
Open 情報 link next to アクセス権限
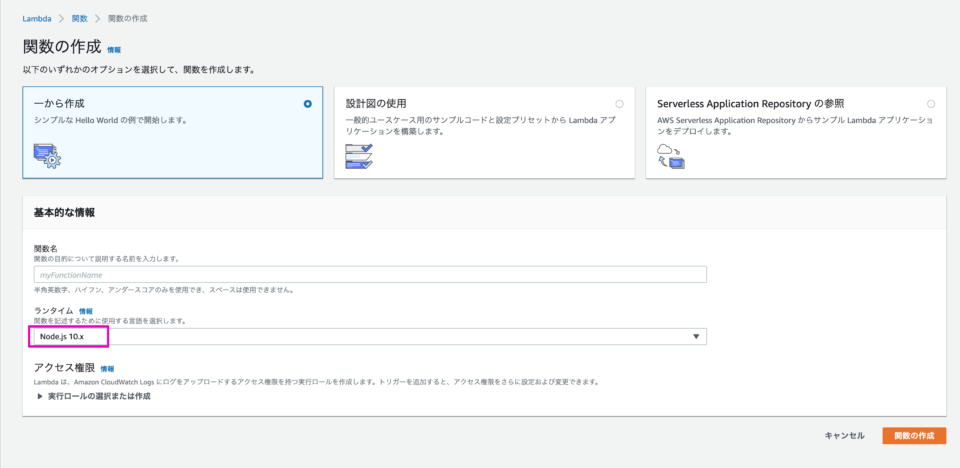[x=107, y=369]
